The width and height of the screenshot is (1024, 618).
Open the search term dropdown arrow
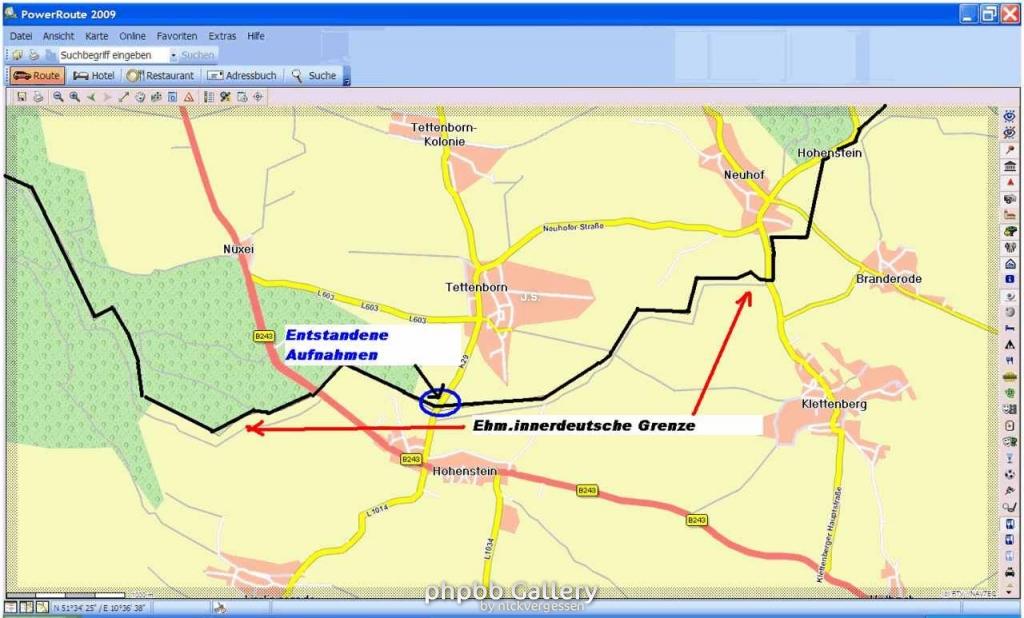pyautogui.click(x=173, y=56)
